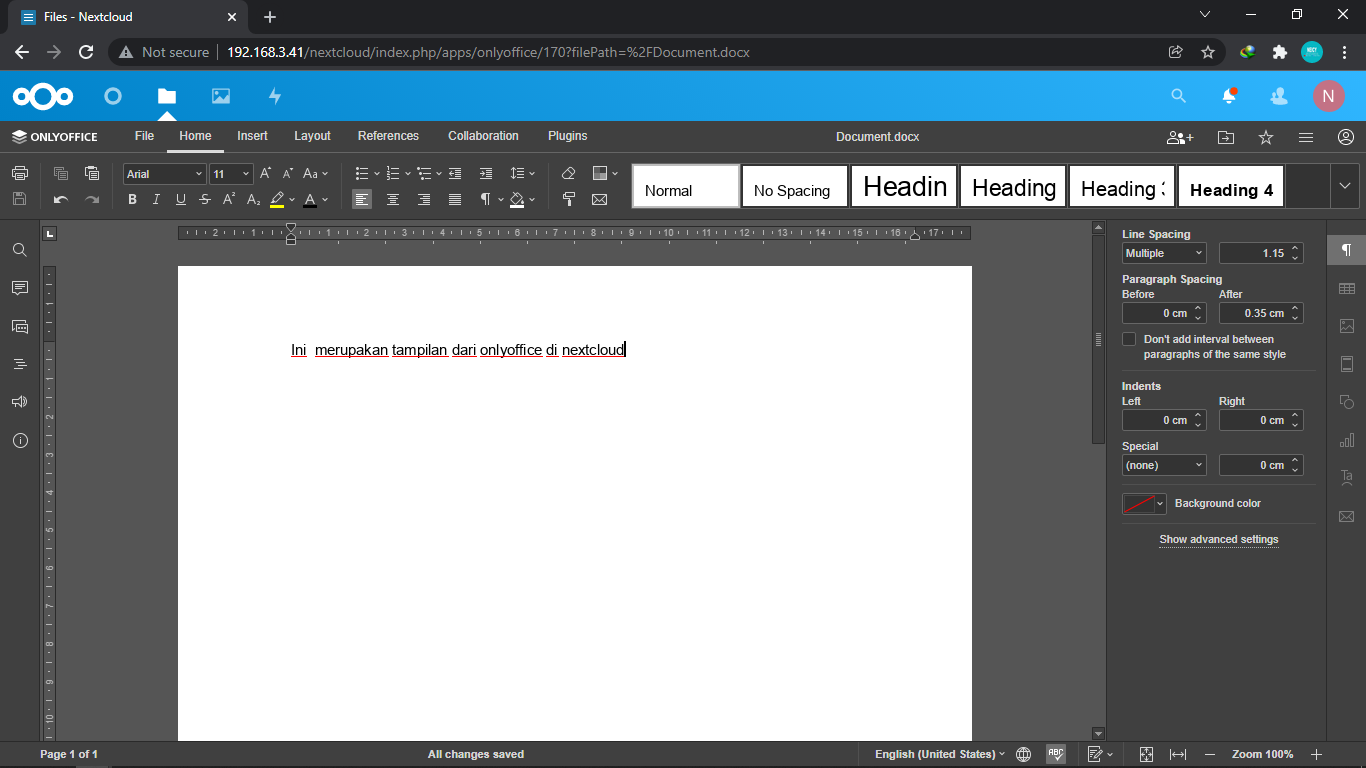
Task: Decrease paragraph indent
Action: [455, 173]
